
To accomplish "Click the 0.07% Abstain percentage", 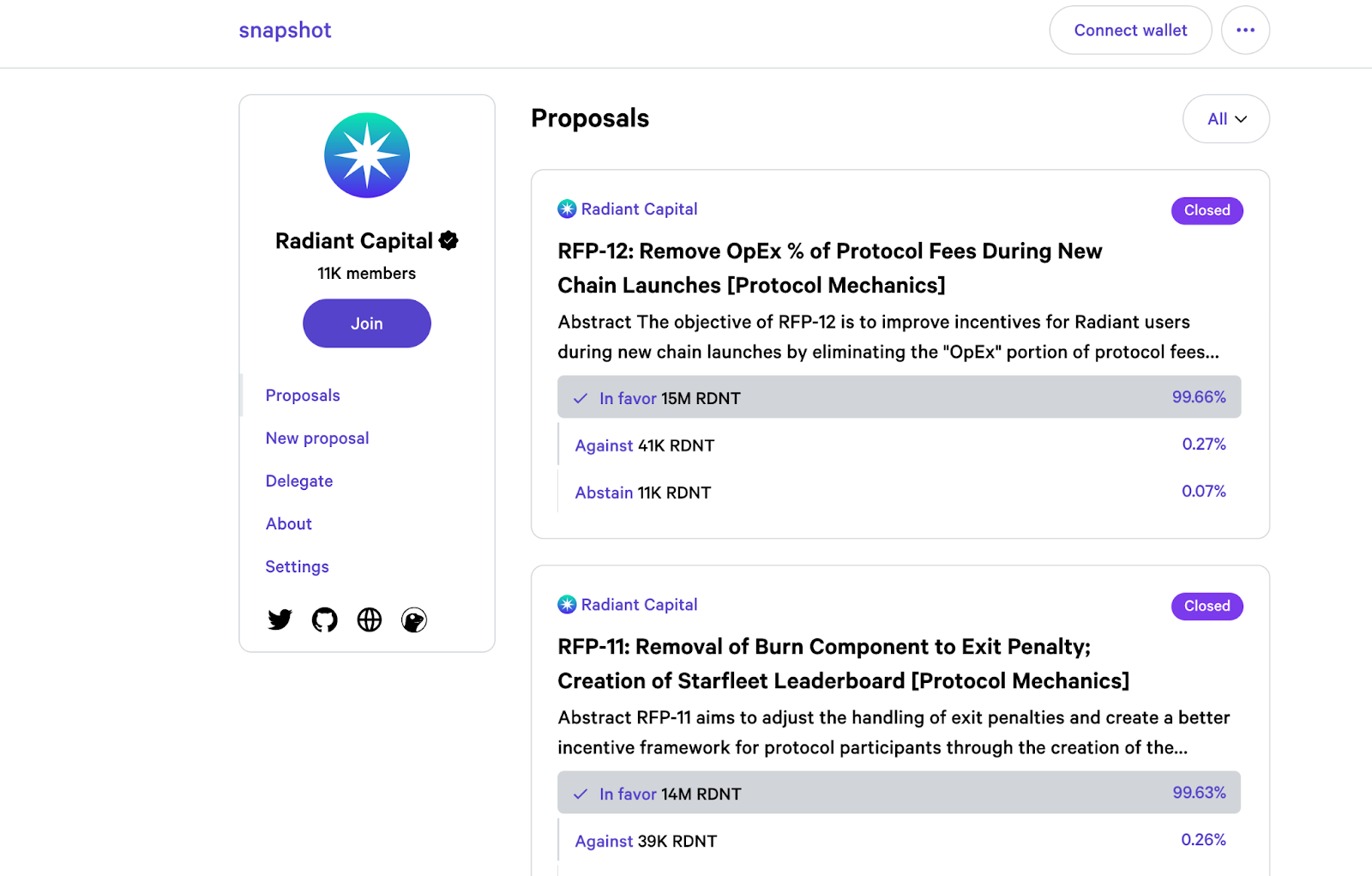I will coord(1204,492).
